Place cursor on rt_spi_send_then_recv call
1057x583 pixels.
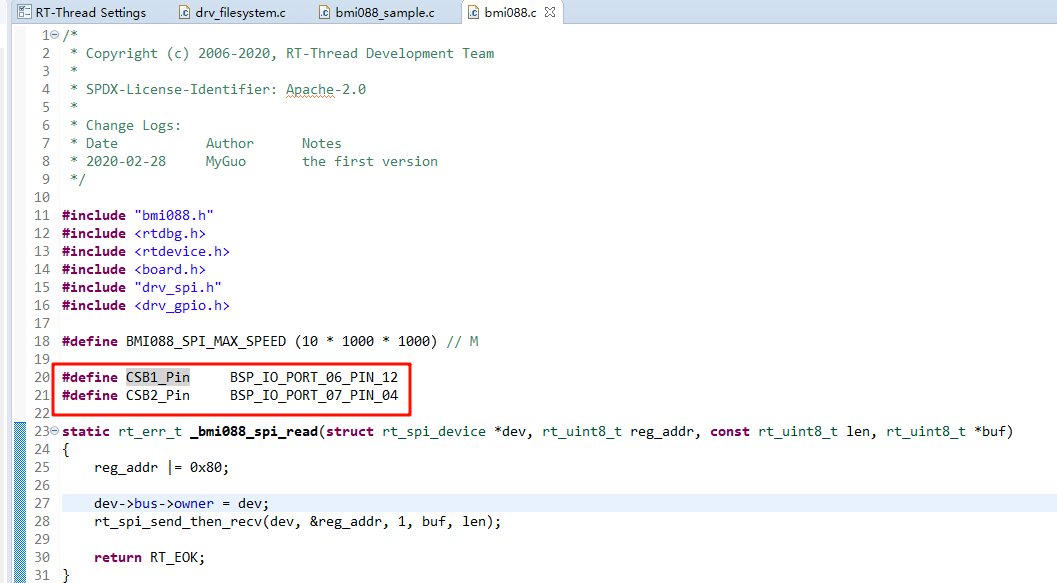175,521
